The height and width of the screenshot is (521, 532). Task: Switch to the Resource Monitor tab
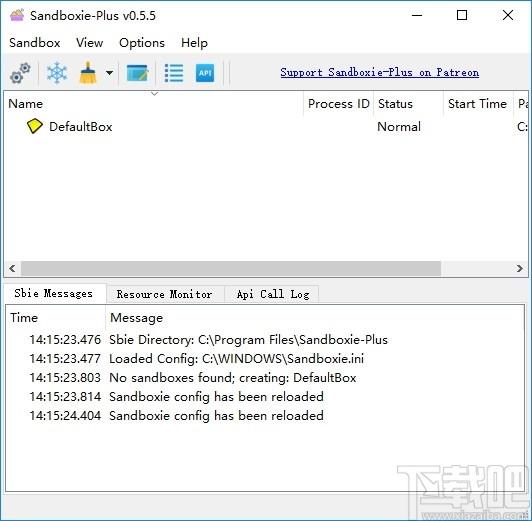165,294
